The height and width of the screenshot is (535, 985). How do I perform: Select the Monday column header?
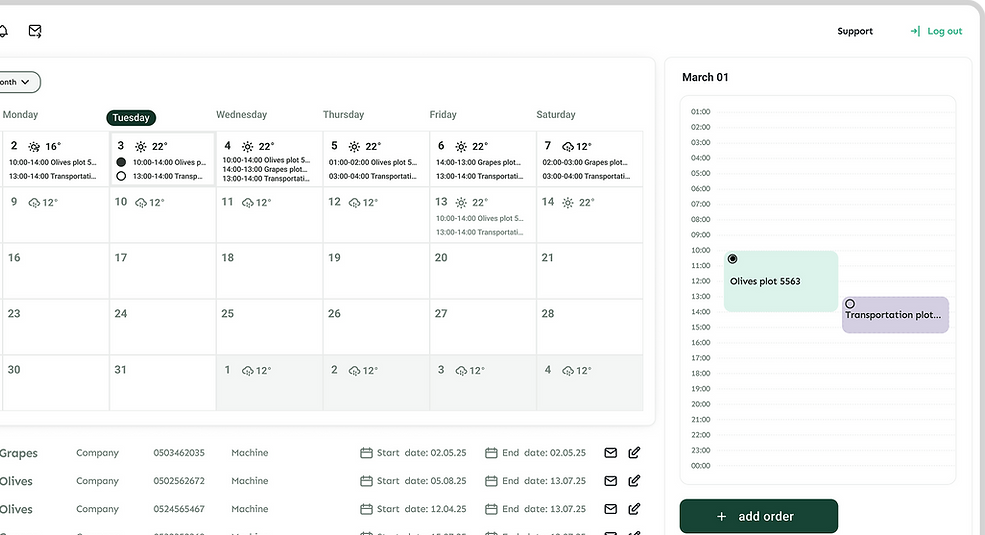20,115
